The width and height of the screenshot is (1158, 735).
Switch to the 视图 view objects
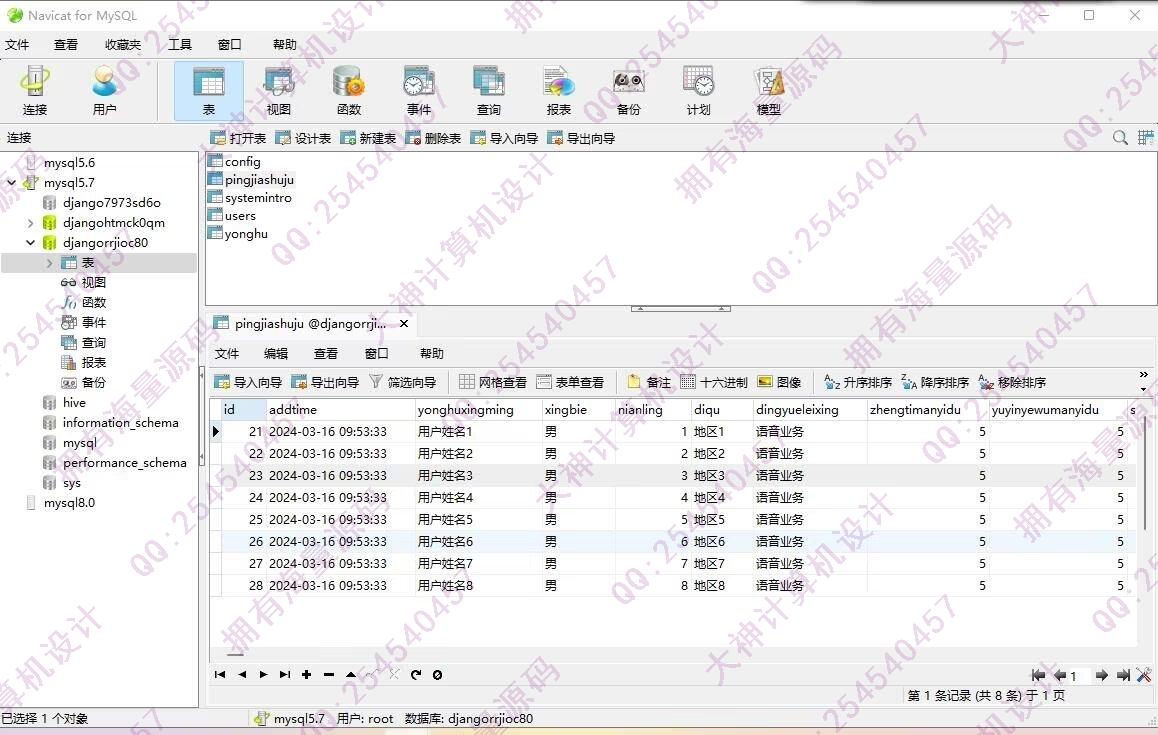278,90
